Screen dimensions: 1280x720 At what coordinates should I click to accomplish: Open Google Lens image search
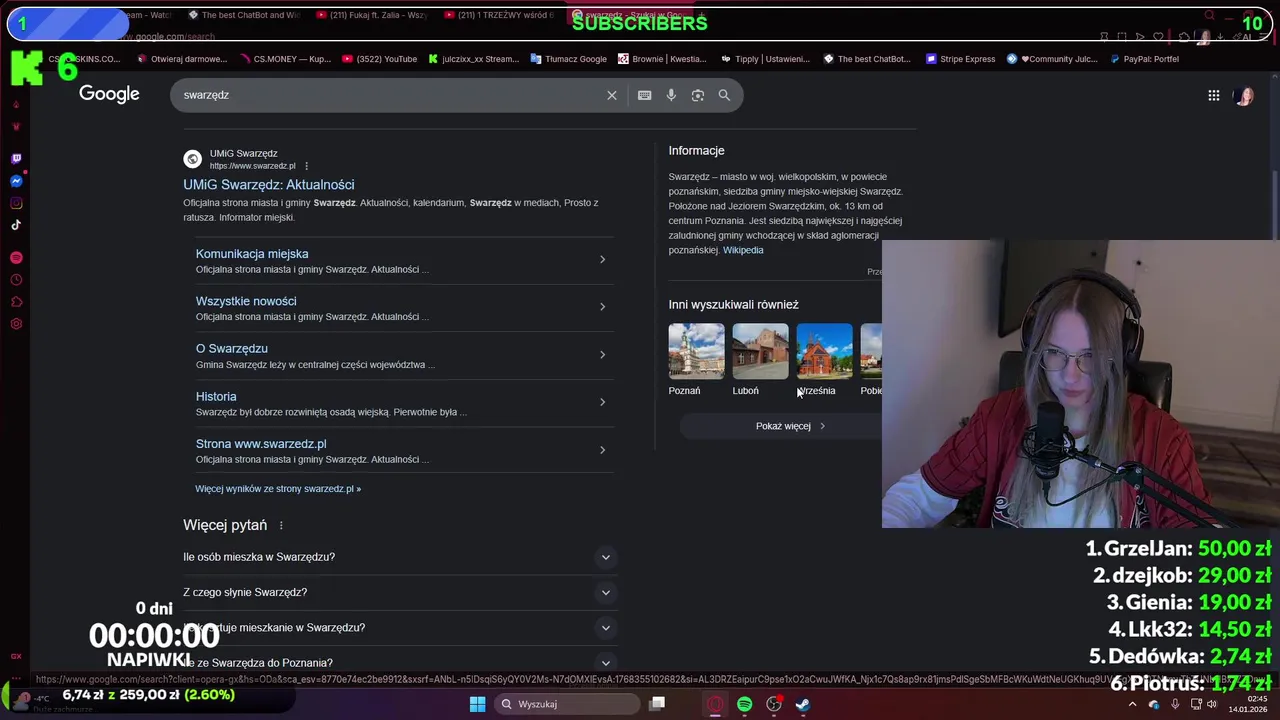[x=698, y=95]
